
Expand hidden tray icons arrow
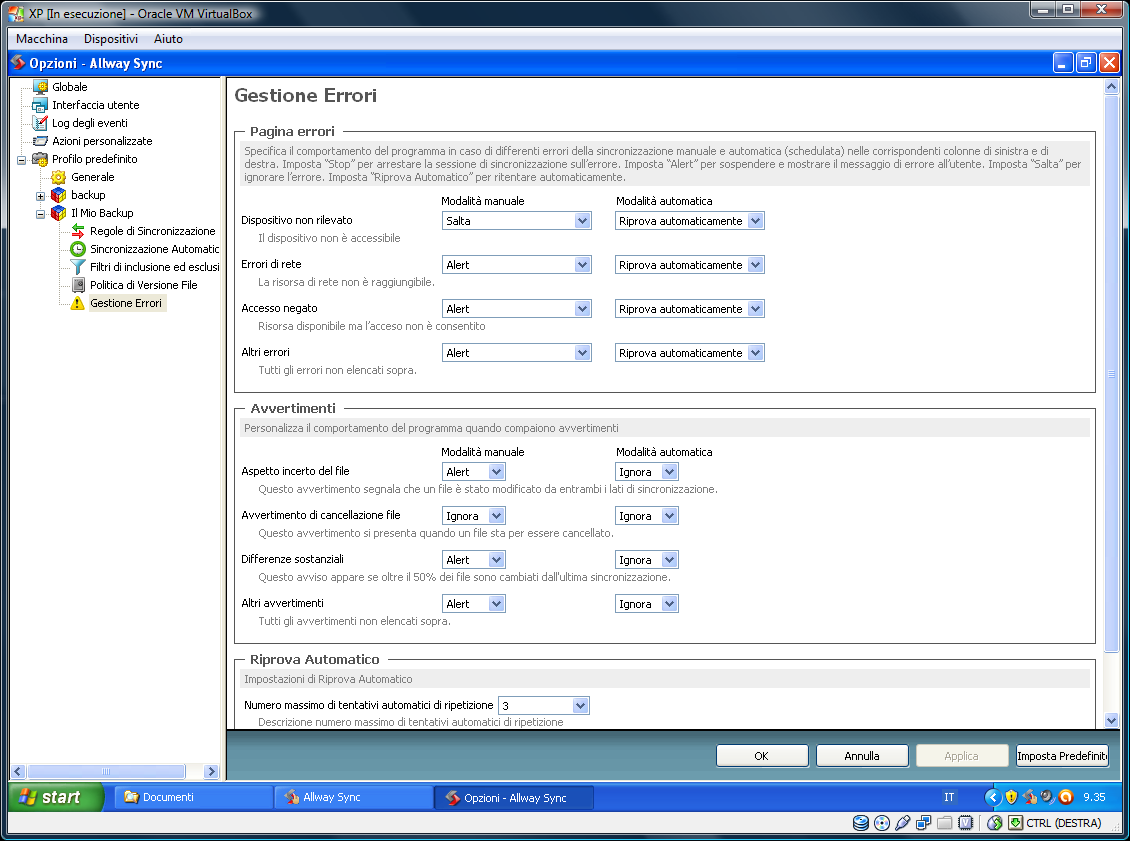point(993,797)
